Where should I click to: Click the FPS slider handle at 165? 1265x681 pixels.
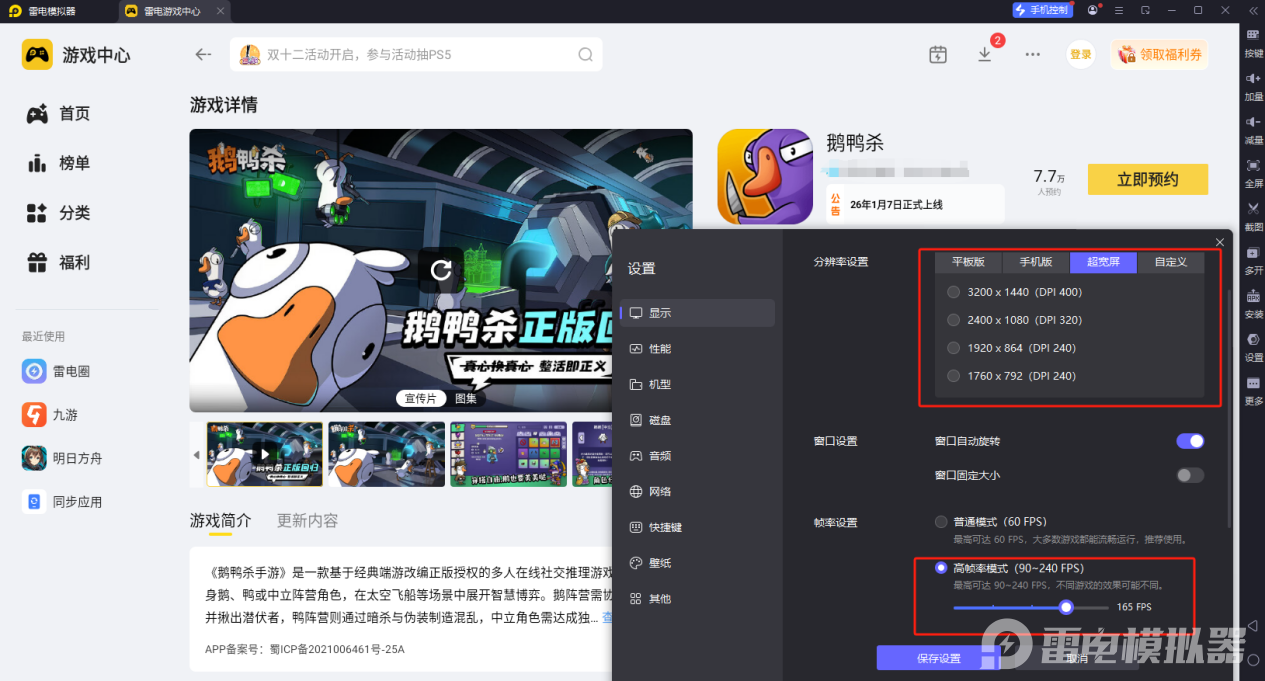pyautogui.click(x=1066, y=607)
